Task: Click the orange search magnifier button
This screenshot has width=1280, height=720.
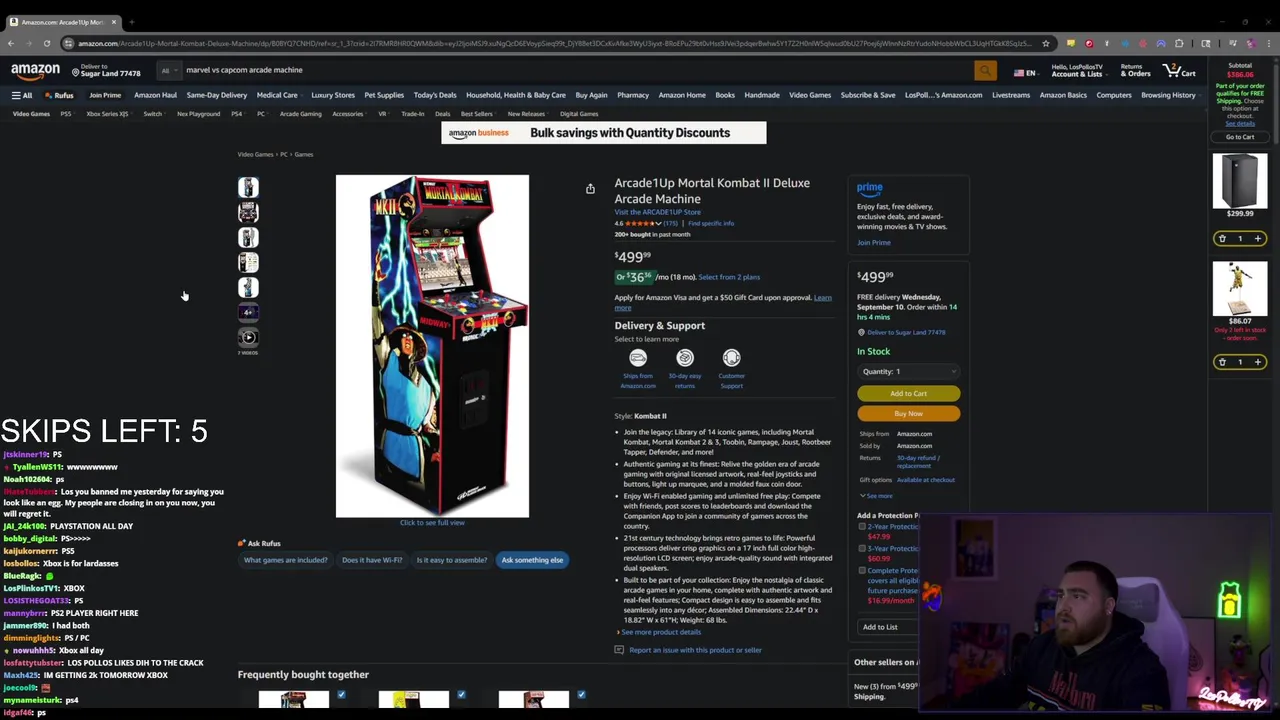Action: [985, 70]
